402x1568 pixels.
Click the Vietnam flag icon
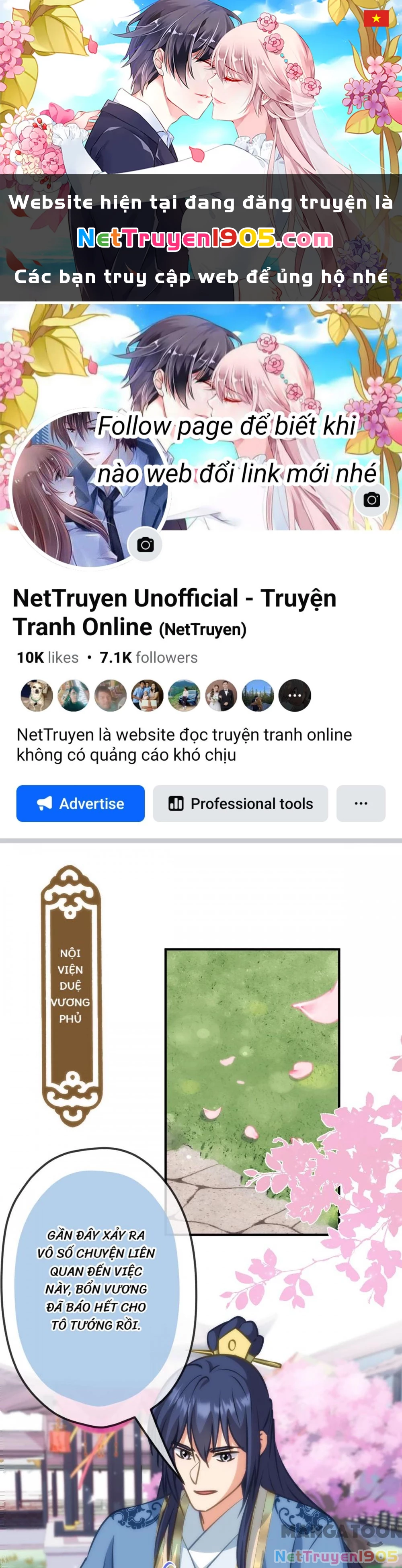(x=376, y=19)
